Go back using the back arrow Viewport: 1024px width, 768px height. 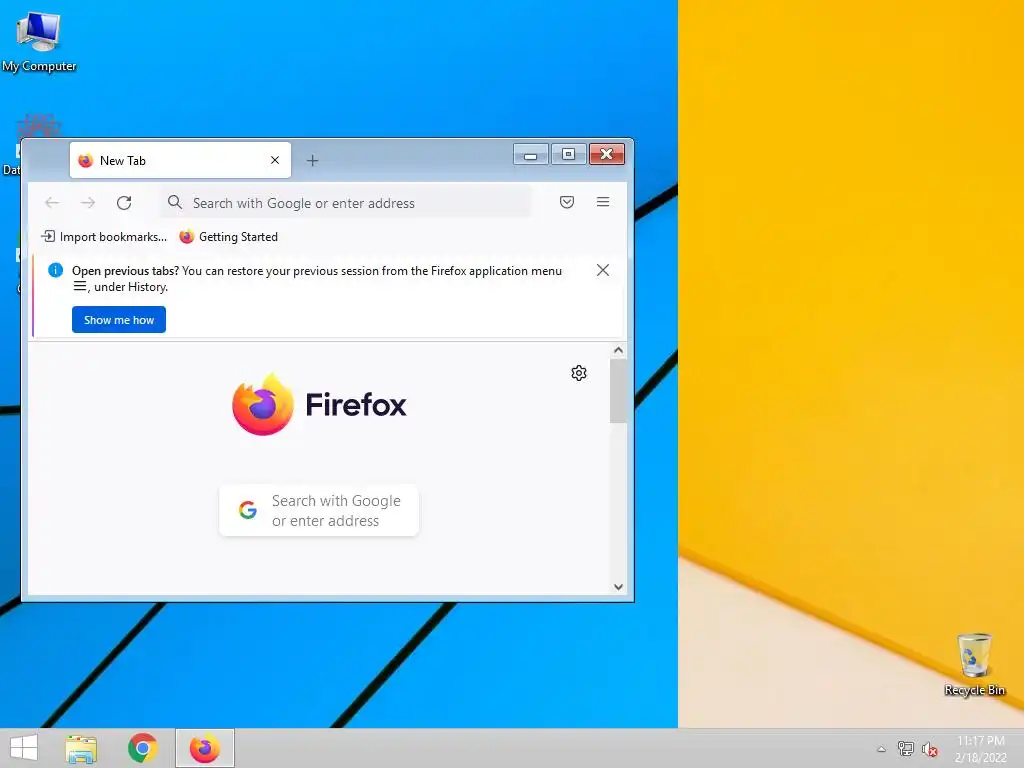pos(52,202)
